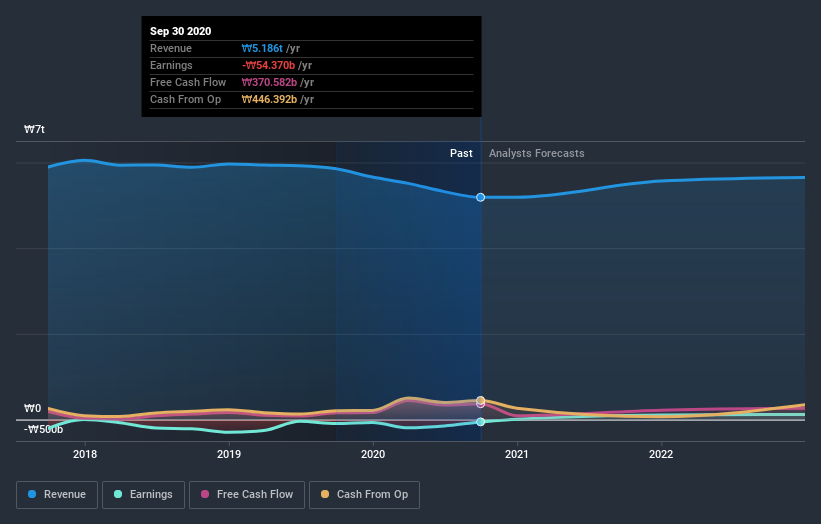821x524 pixels.
Task: Click the ₩7t y-axis label
Action: 34,129
